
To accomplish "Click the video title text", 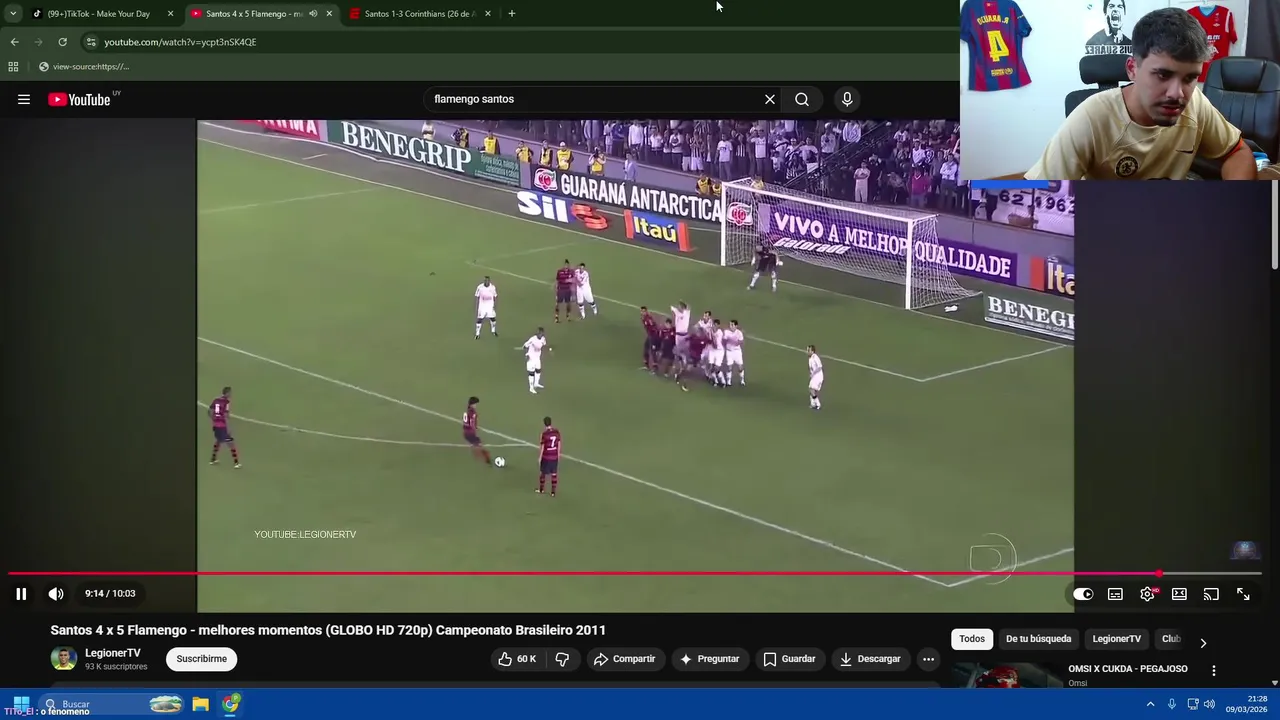I will [328, 630].
